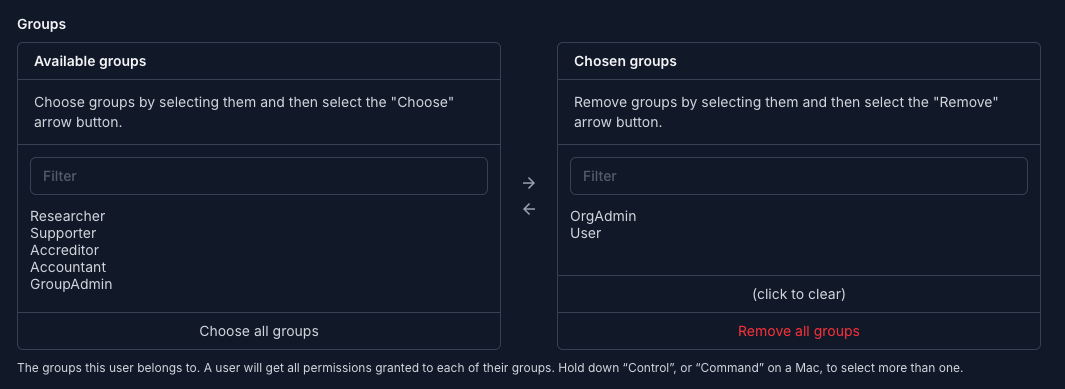Click the 'Choose groups by selecting them' instructions
Screen dimensions: 1065x389
(244, 113)
